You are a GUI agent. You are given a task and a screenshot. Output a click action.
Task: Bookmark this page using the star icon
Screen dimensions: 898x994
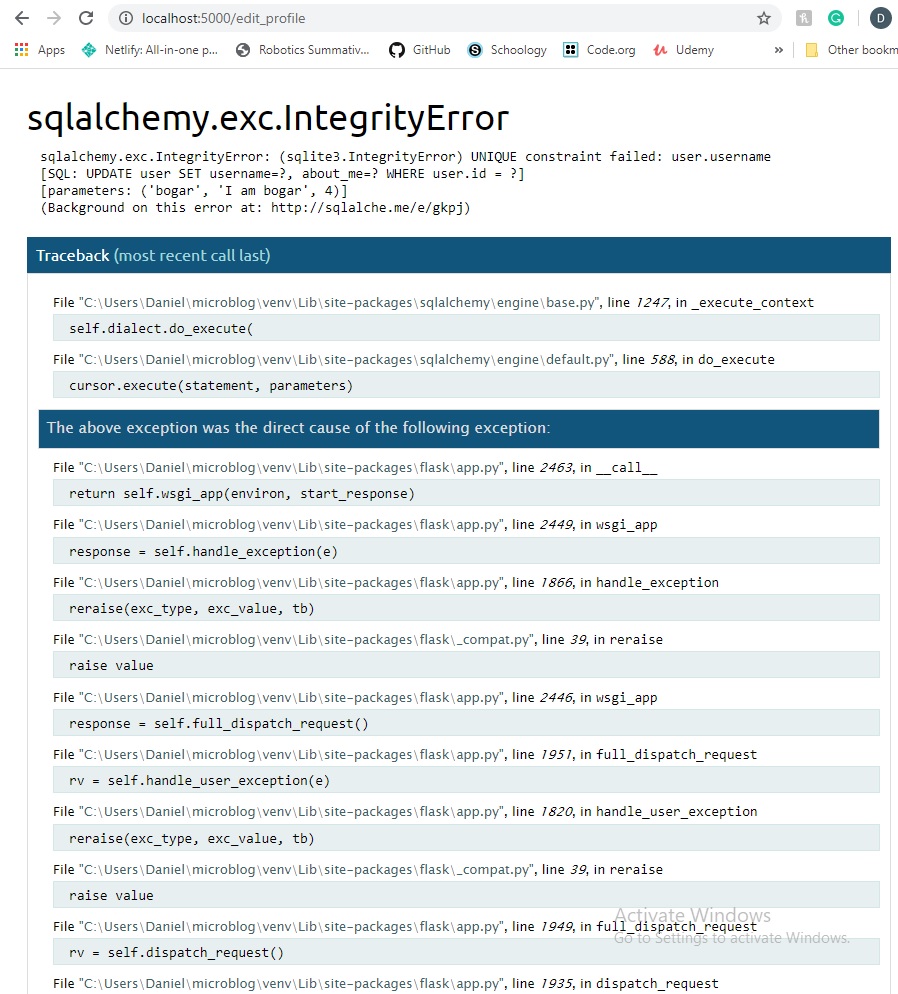[764, 18]
